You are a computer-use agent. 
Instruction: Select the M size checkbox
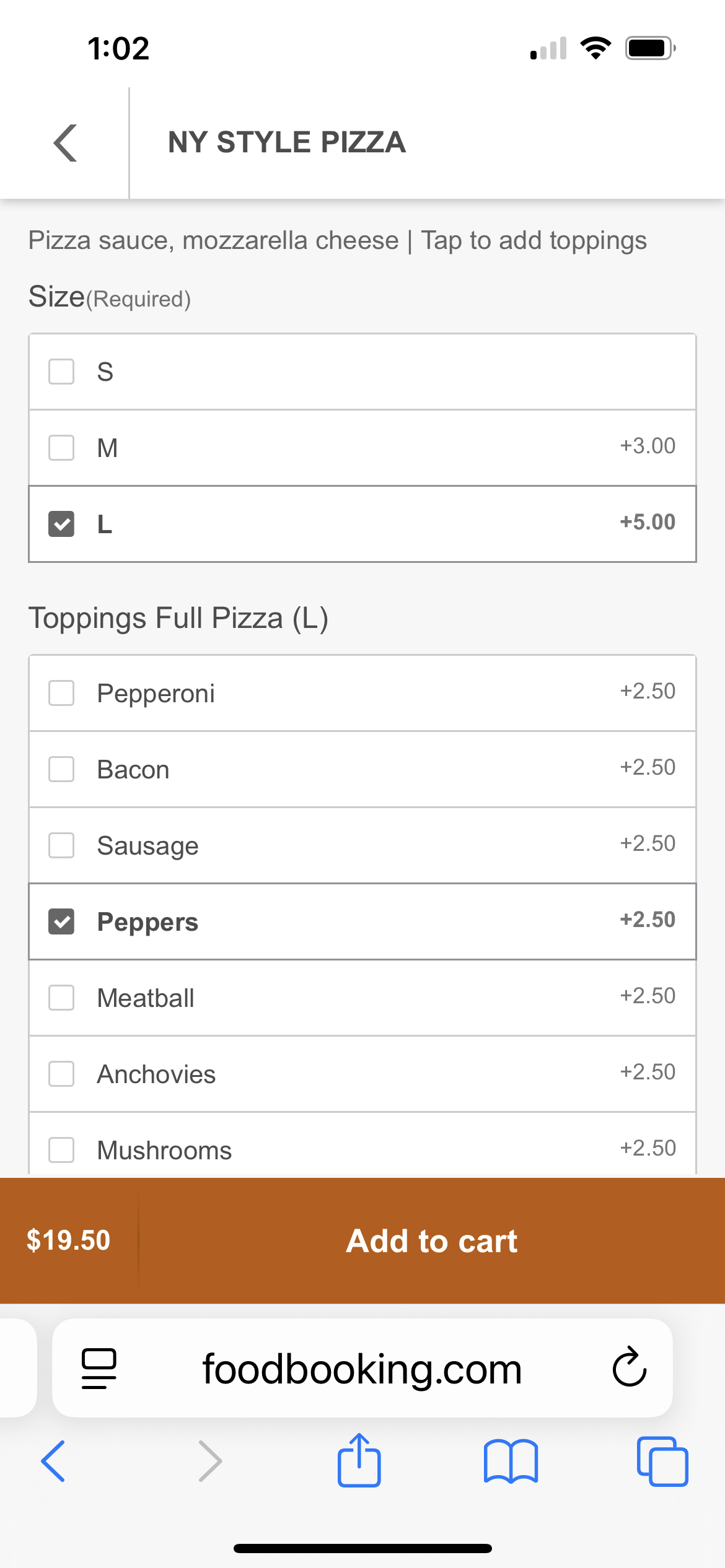coord(61,447)
